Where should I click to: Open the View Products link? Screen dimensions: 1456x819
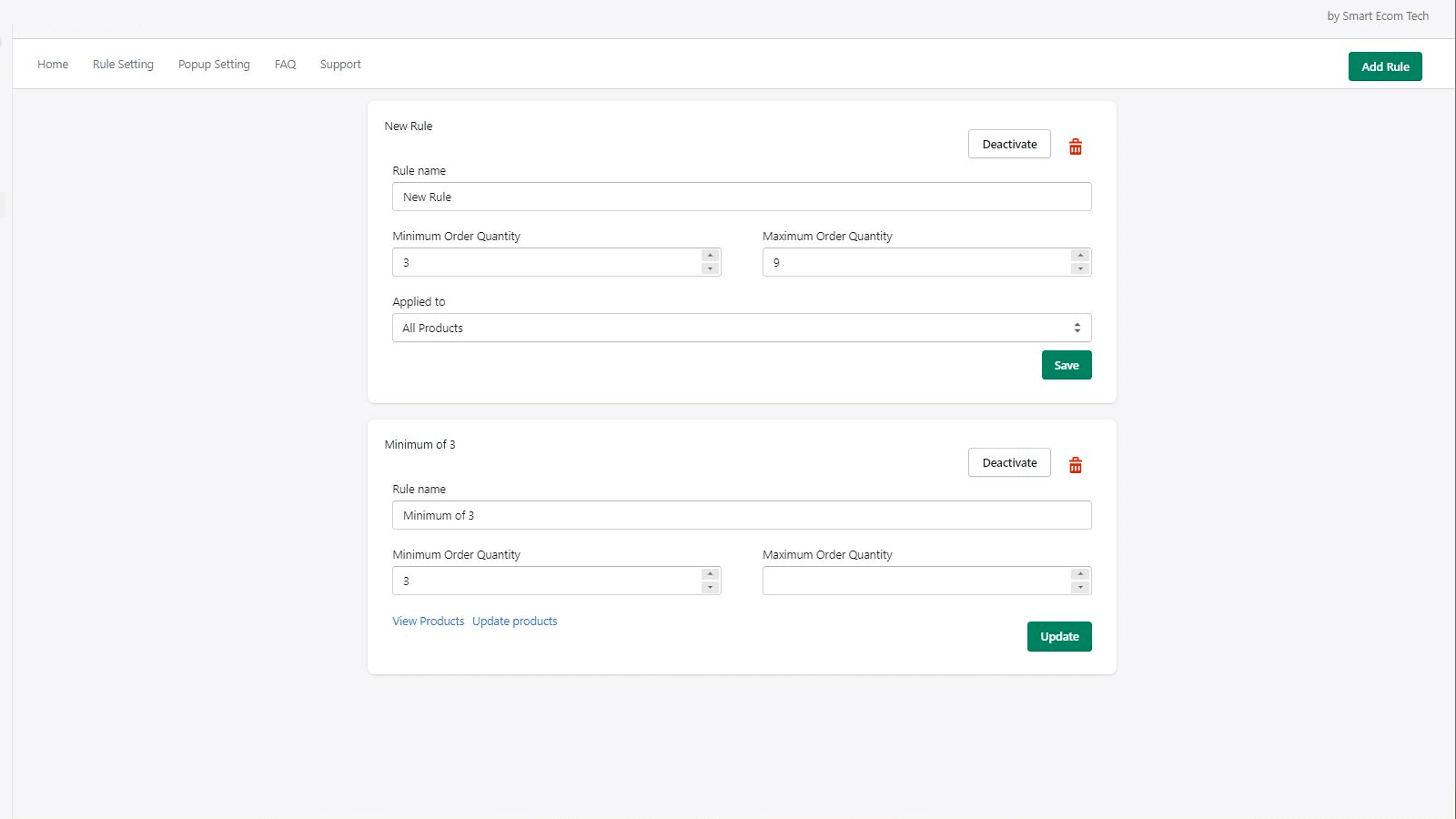pos(428,622)
